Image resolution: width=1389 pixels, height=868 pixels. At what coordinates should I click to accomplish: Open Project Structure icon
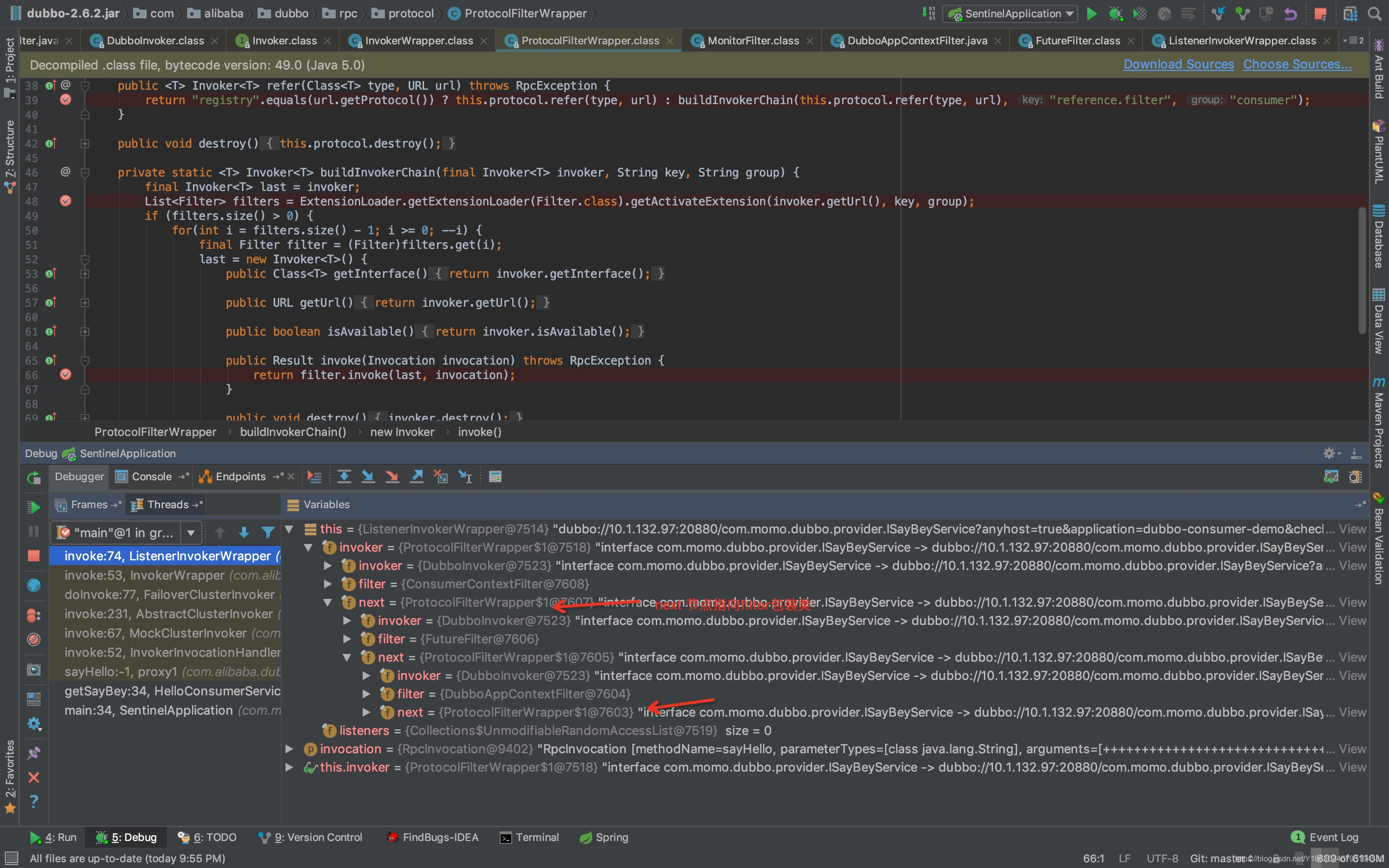click(1350, 13)
